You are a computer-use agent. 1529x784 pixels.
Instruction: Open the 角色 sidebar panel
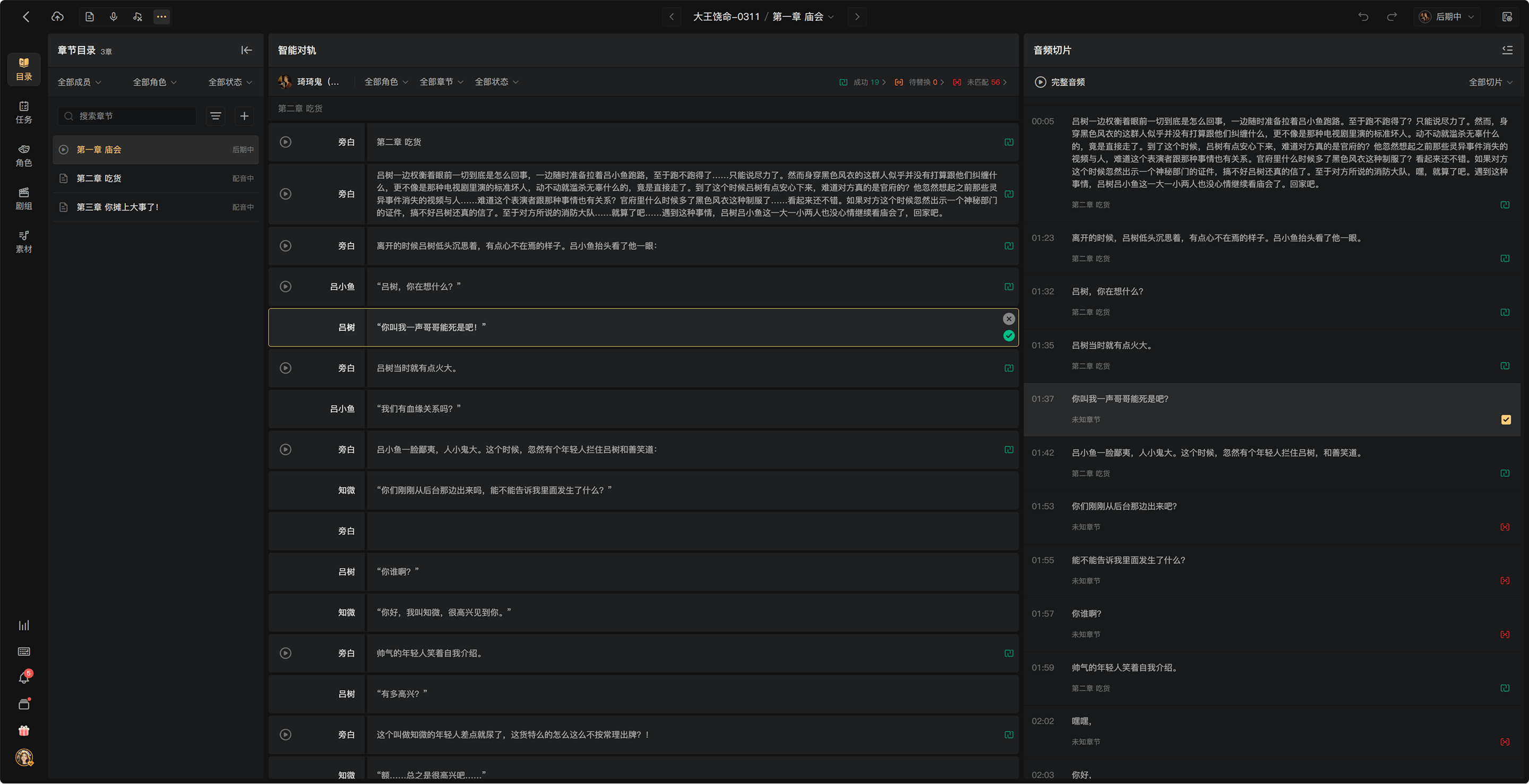[x=24, y=156]
